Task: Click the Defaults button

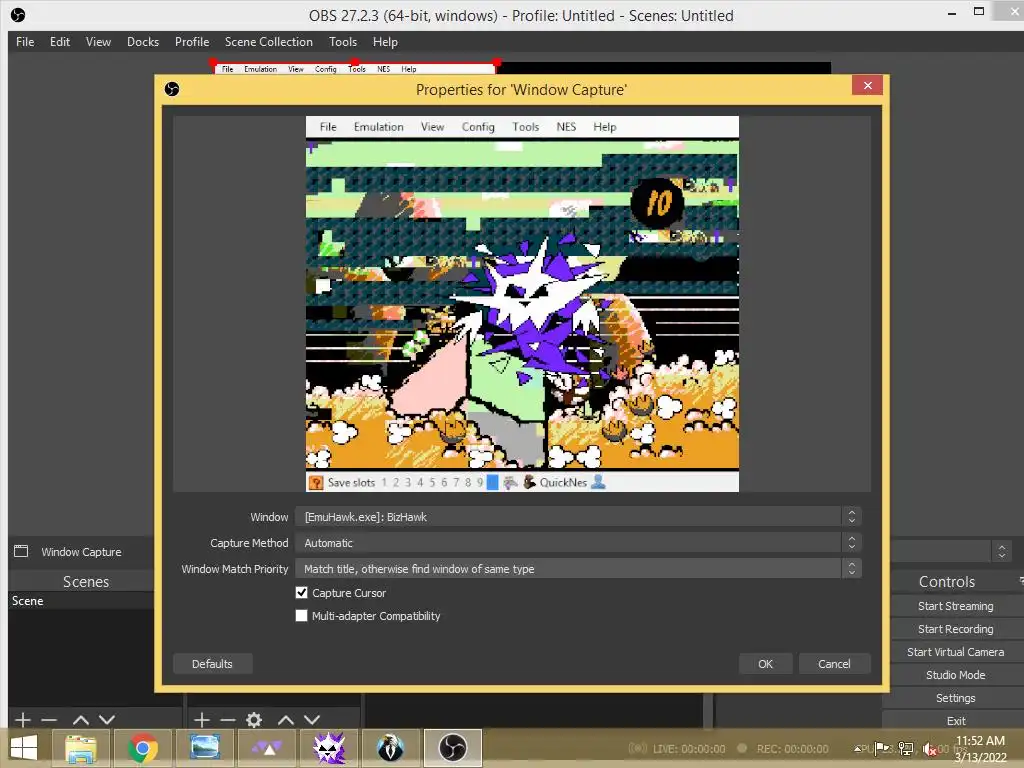Action: 212,664
